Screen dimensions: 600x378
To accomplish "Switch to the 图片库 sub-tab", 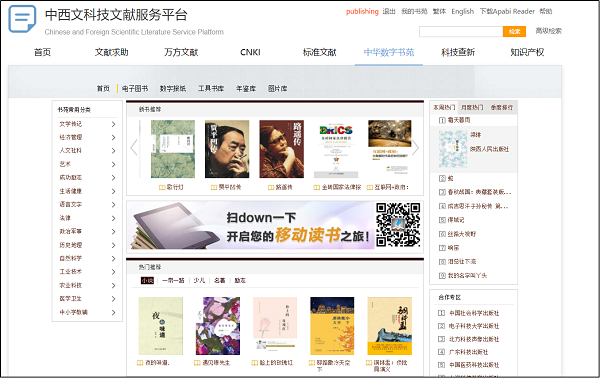I will click(x=278, y=89).
